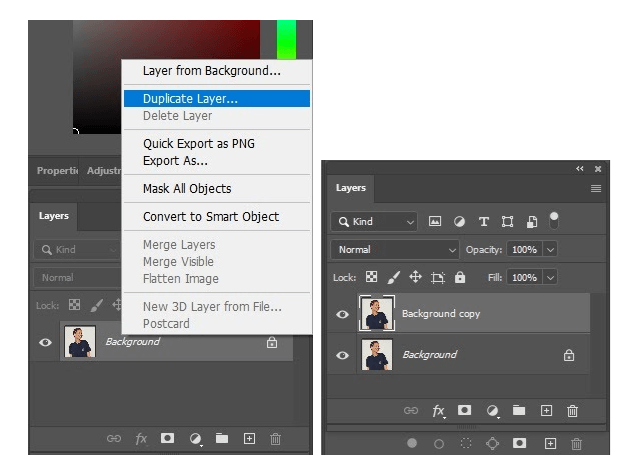The height and width of the screenshot is (465, 634).
Task: Lock all padlock icon in right panel
Action: click(460, 277)
